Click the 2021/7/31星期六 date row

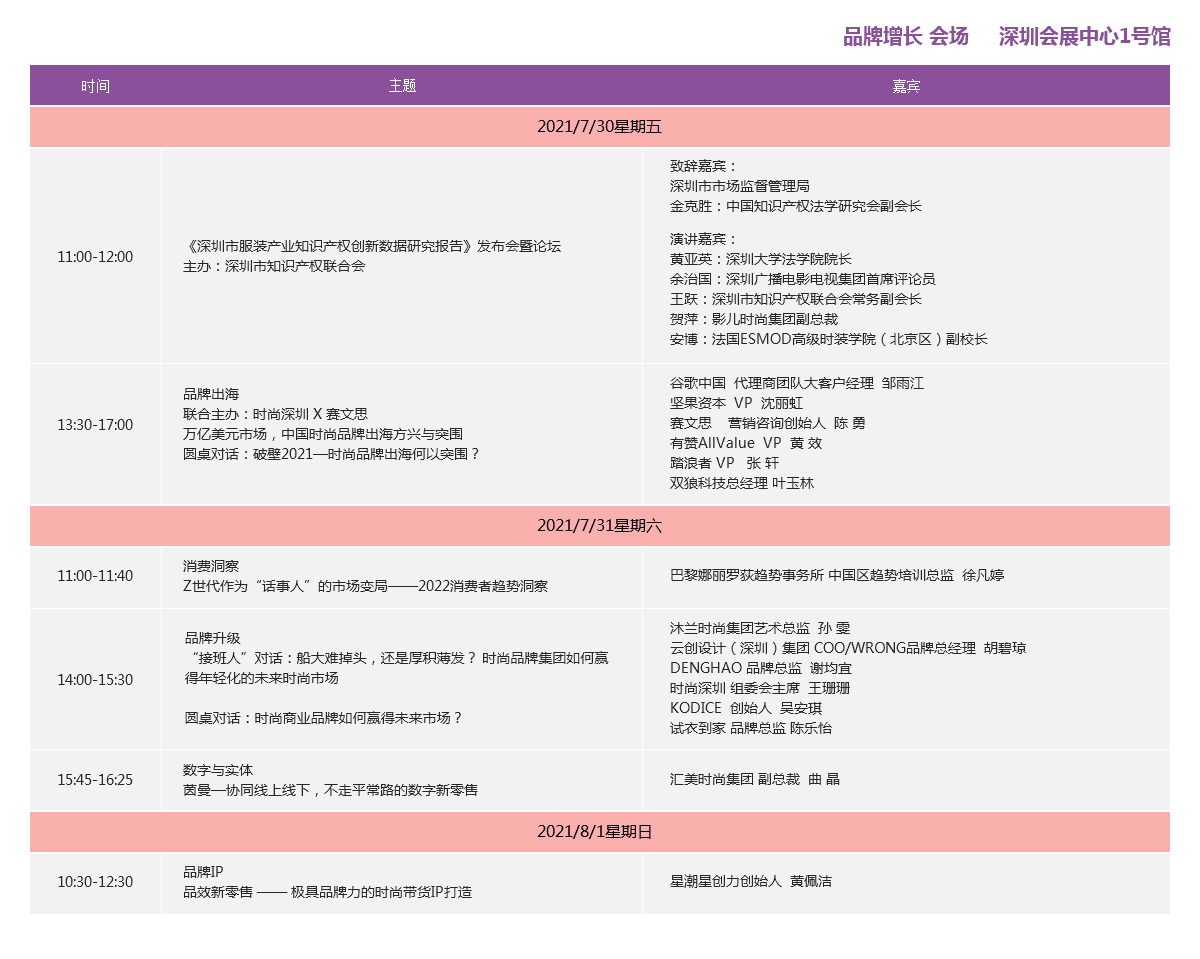click(x=600, y=525)
